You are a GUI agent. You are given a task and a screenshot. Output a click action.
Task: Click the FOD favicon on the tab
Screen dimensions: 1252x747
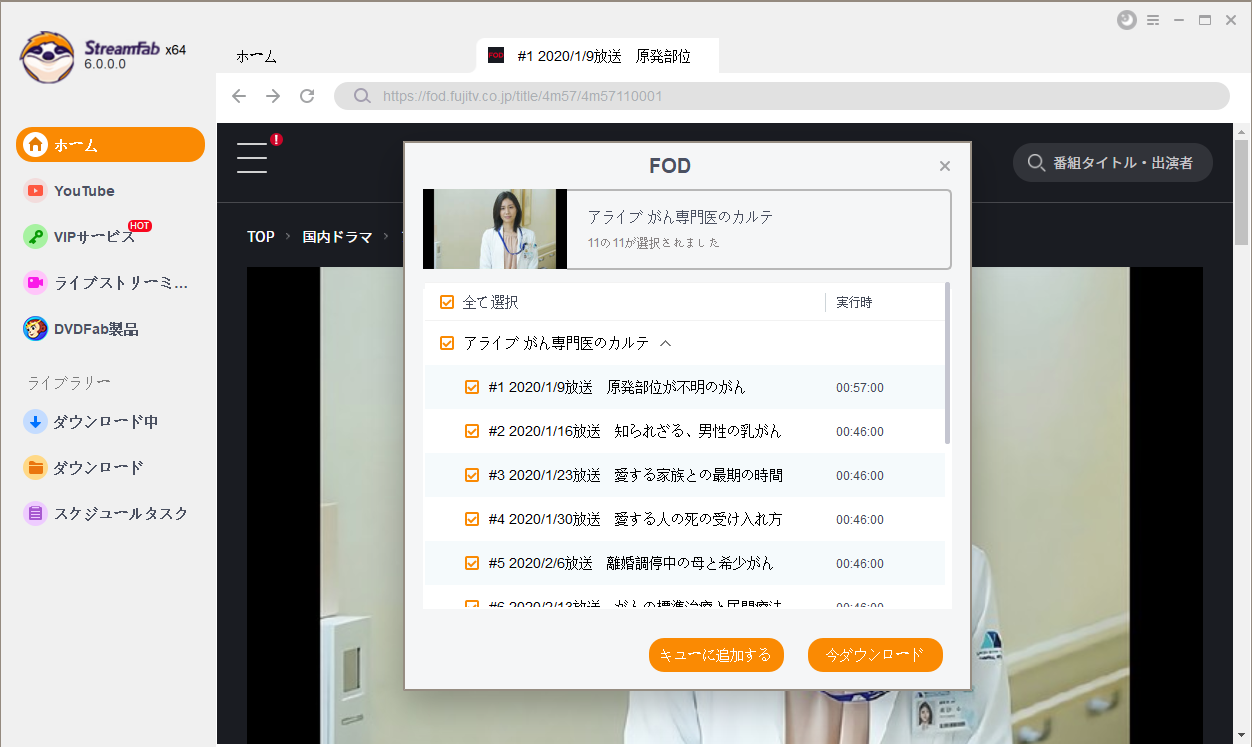click(x=496, y=56)
